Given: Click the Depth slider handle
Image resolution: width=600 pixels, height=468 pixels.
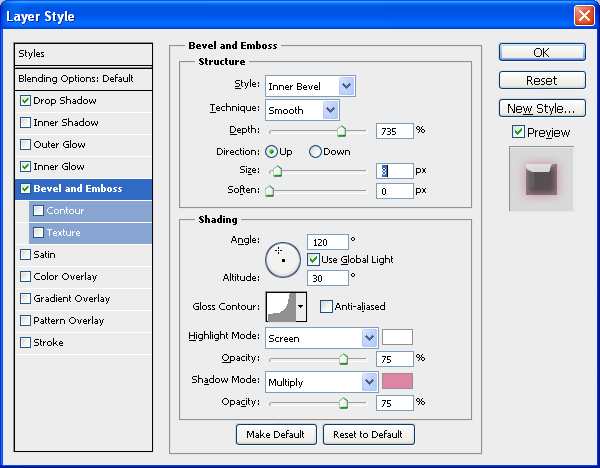Looking at the screenshot, I should pos(341,131).
